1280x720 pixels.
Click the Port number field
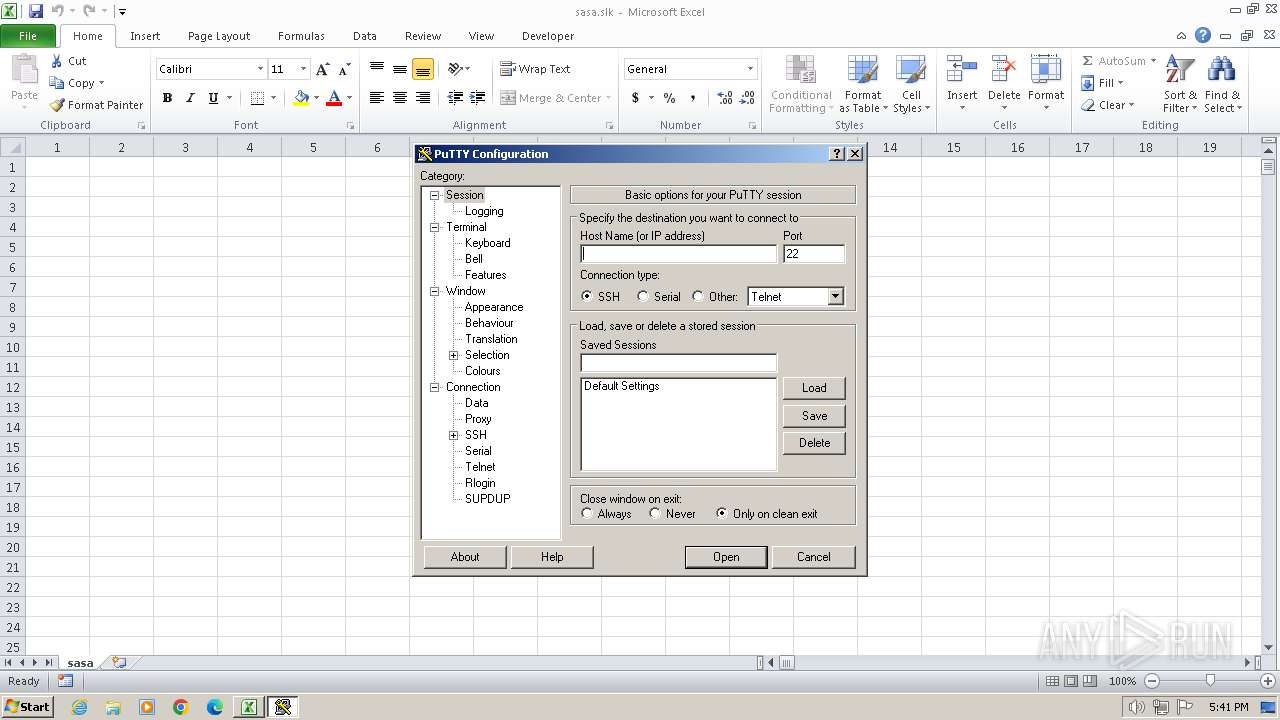pyautogui.click(x=814, y=254)
